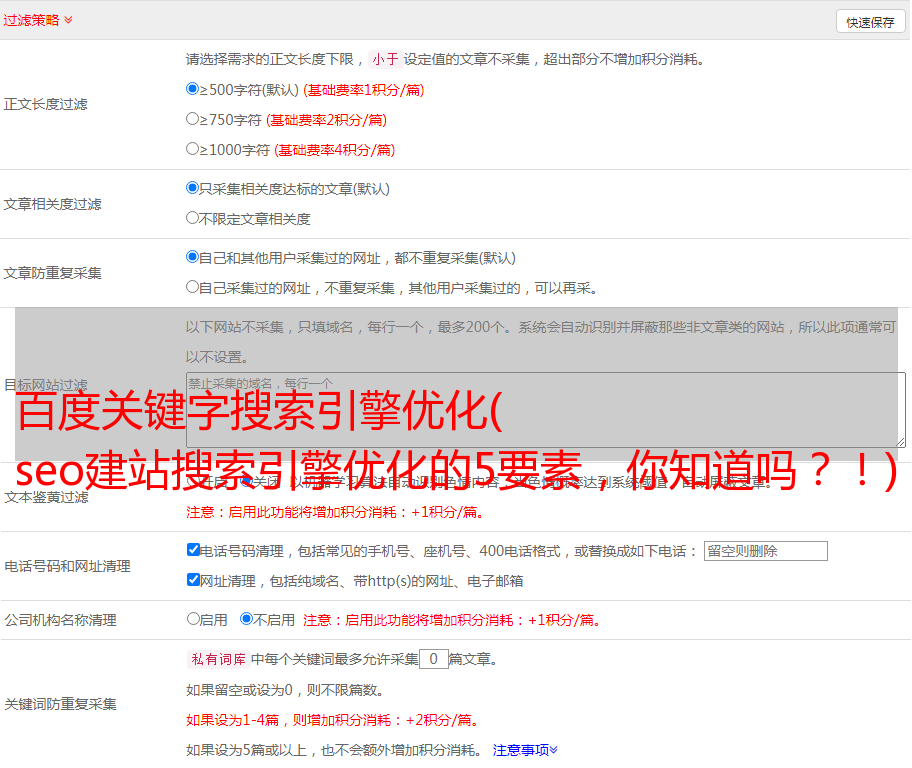Click the red note 如果设为1-4篇，则增加积分消耗

click(333, 720)
